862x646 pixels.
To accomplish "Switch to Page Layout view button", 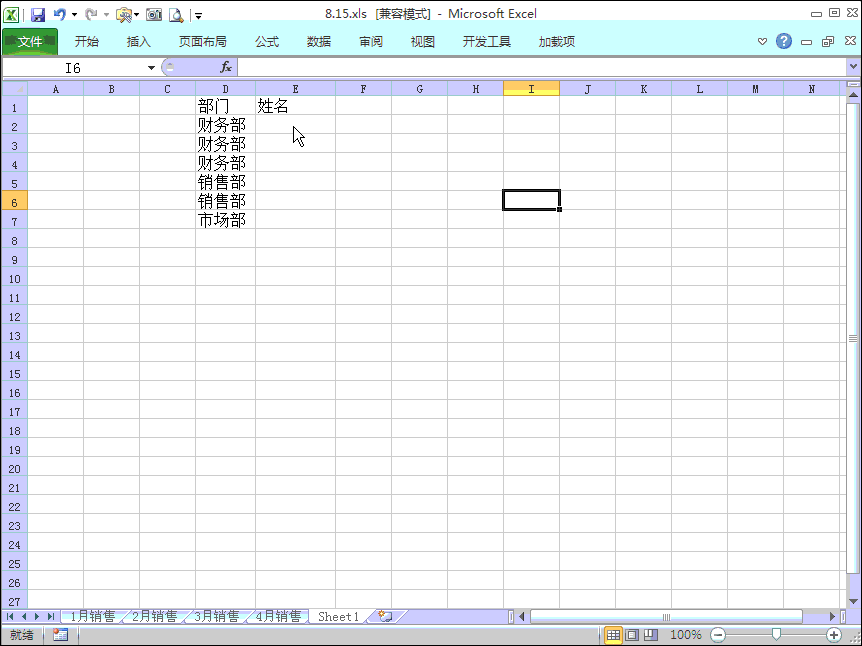I will (x=632, y=635).
